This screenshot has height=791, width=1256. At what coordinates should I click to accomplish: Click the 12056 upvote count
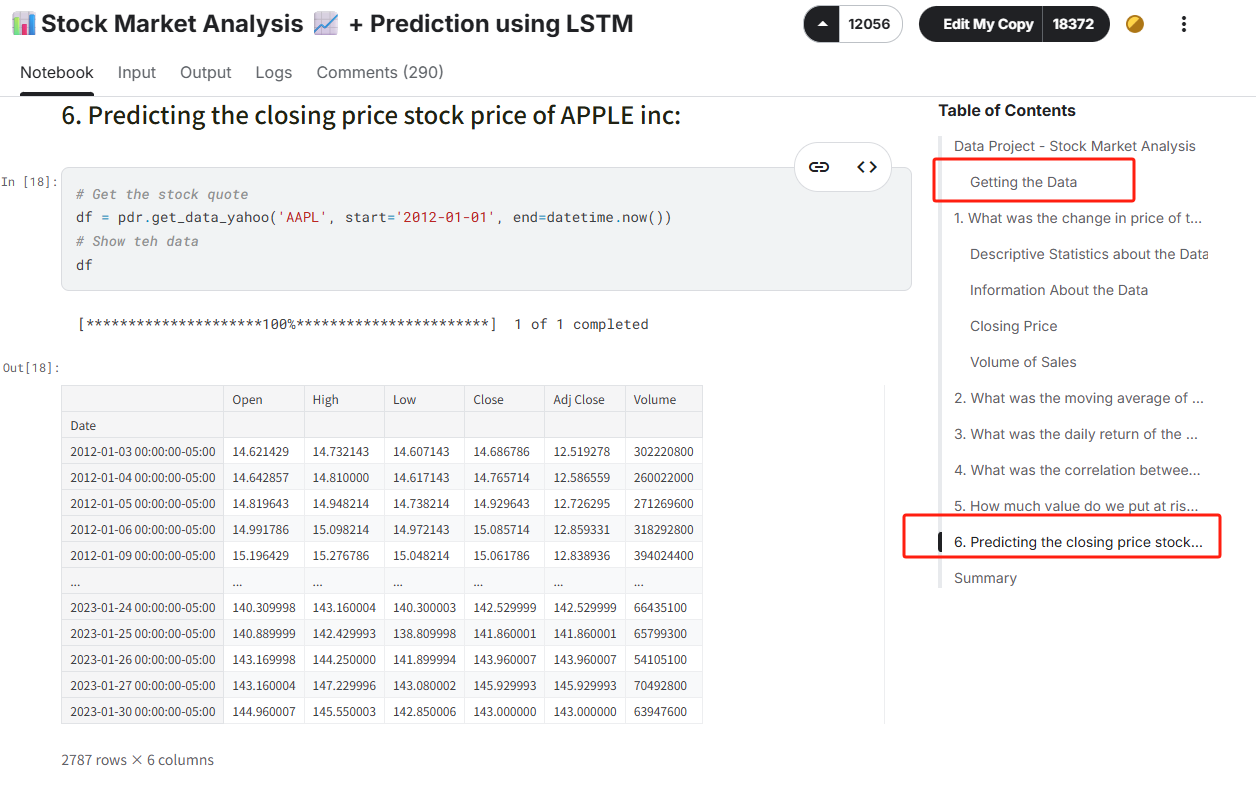[x=869, y=24]
